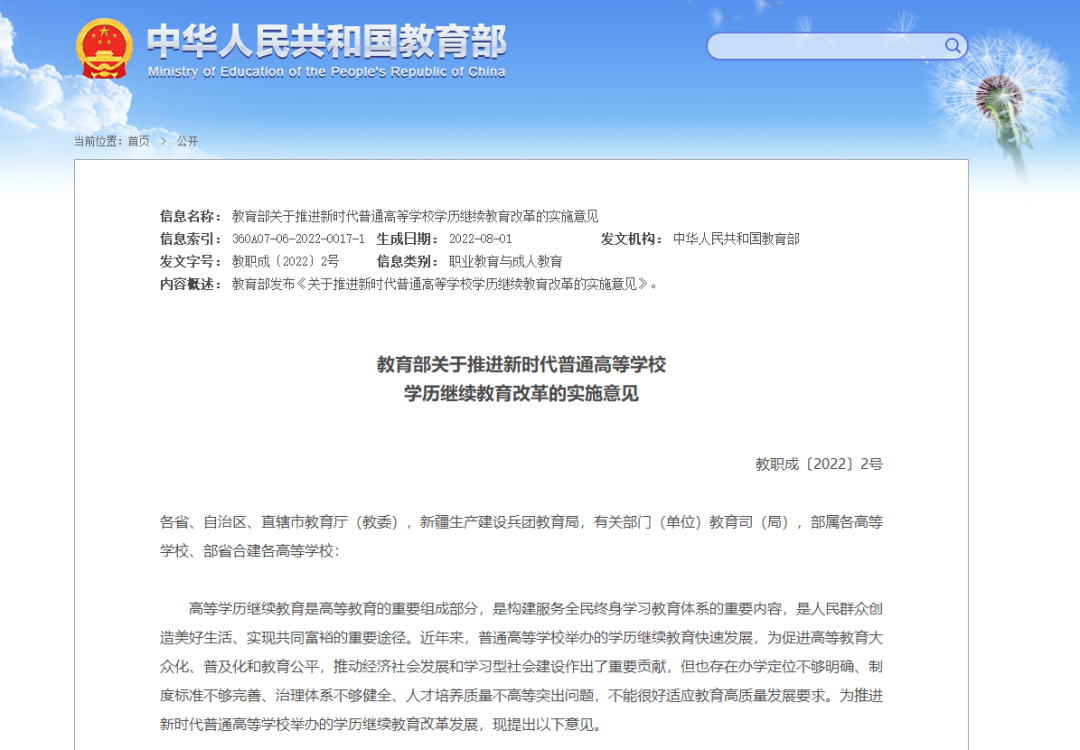Open the 公开 breadcrumb link
1080x750 pixels.
point(187,141)
